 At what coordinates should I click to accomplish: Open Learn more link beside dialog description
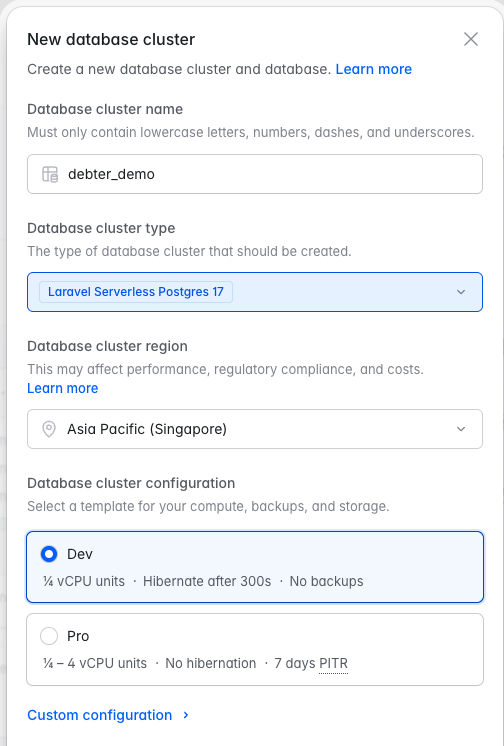coord(374,69)
